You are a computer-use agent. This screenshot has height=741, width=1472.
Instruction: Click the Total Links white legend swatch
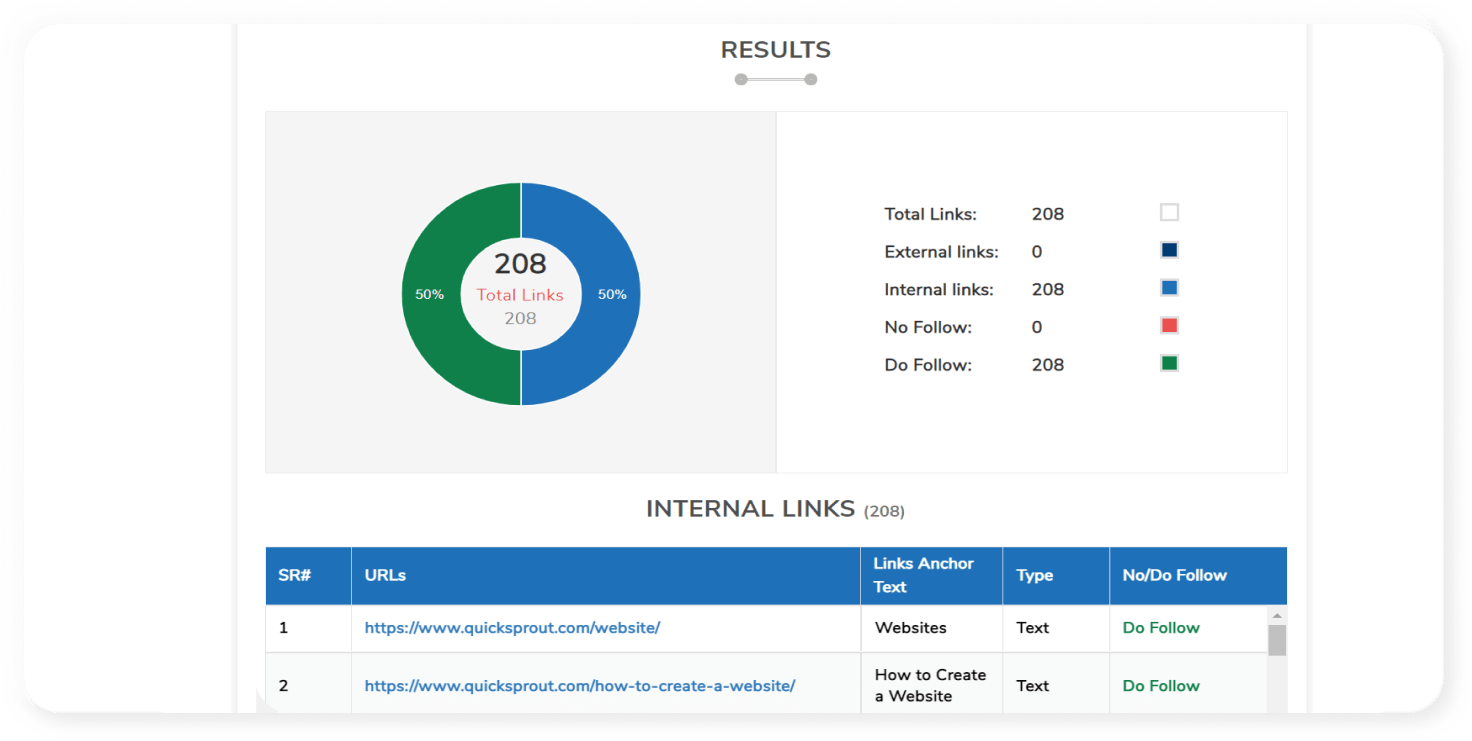click(x=1169, y=212)
